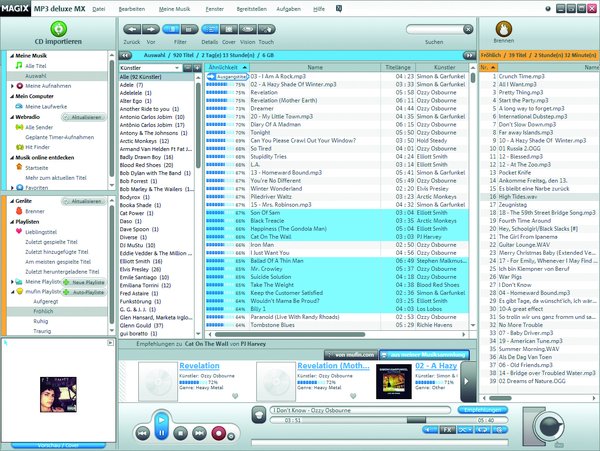Switch to Details view

210,29
